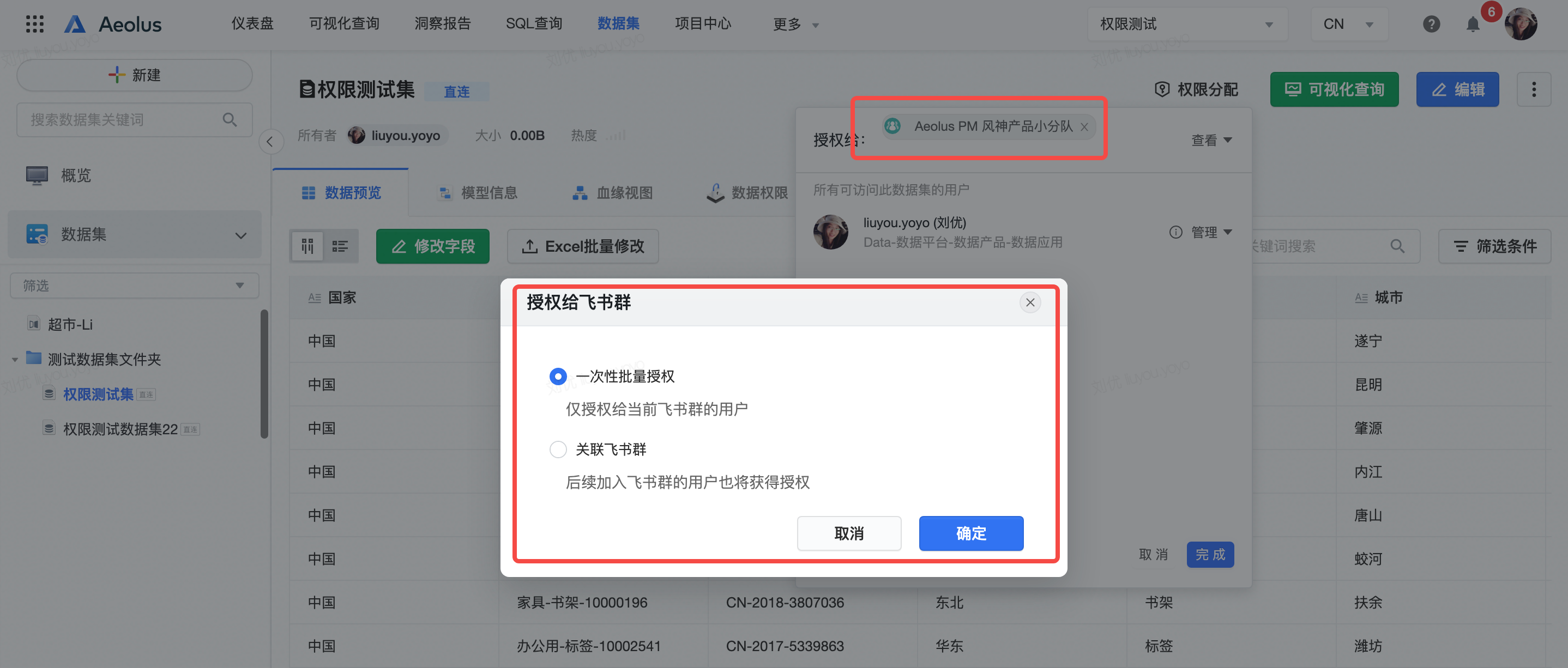Select 关联飞书群 radio option
The image size is (1568, 668).
558,450
